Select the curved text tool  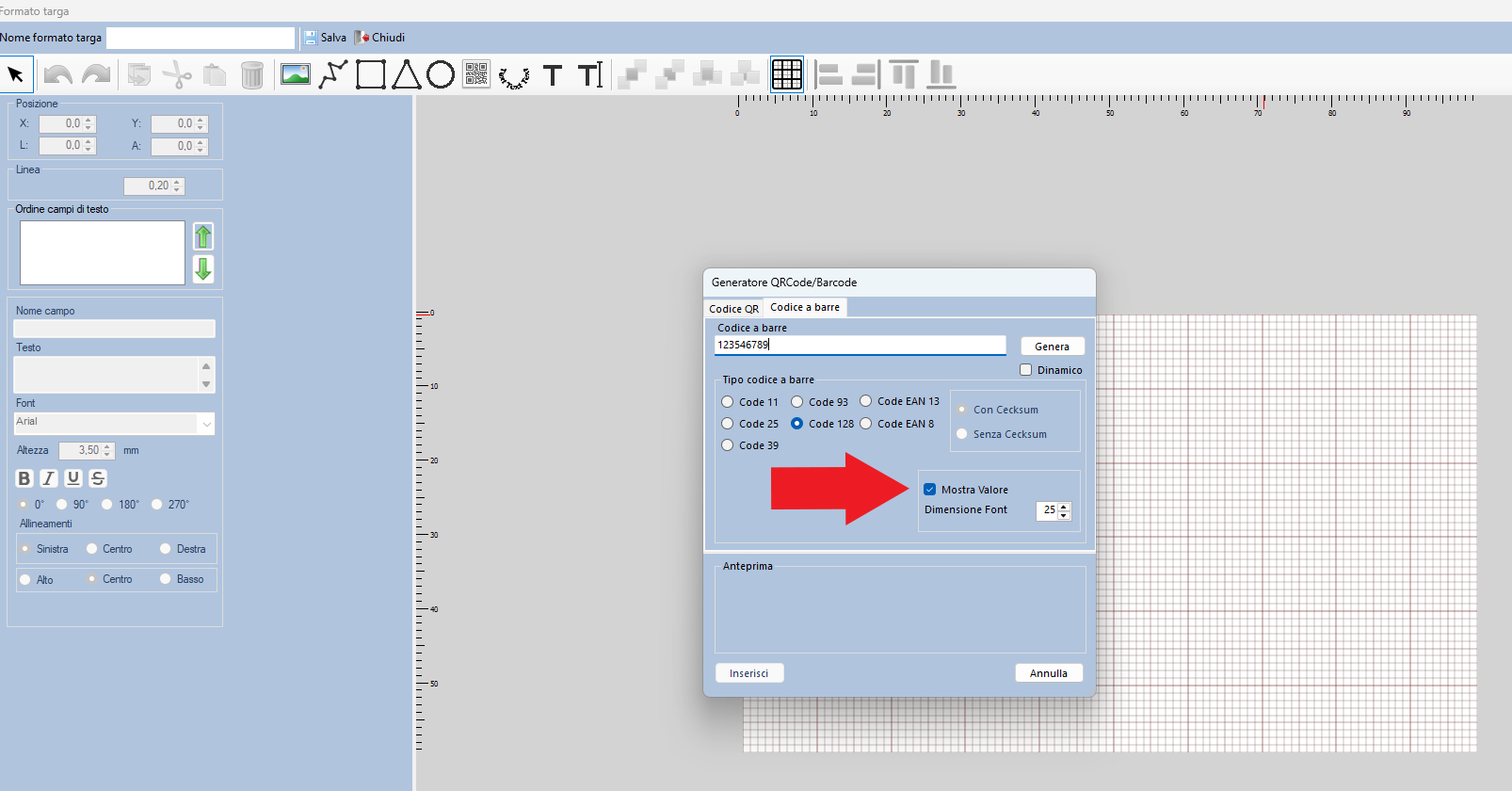tap(514, 76)
